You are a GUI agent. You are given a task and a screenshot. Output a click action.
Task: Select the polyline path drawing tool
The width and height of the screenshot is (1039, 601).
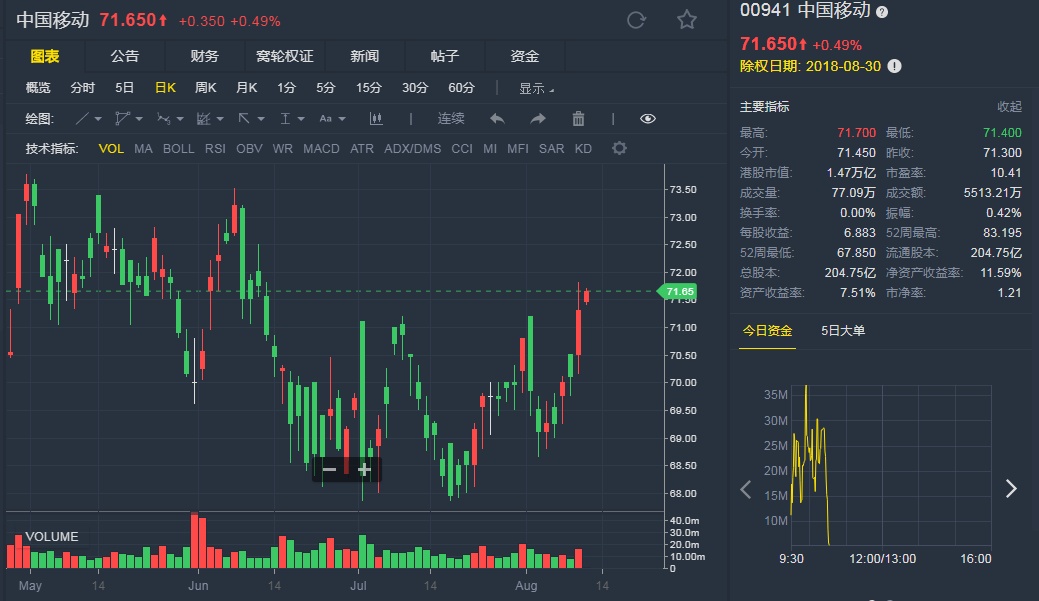(122, 119)
